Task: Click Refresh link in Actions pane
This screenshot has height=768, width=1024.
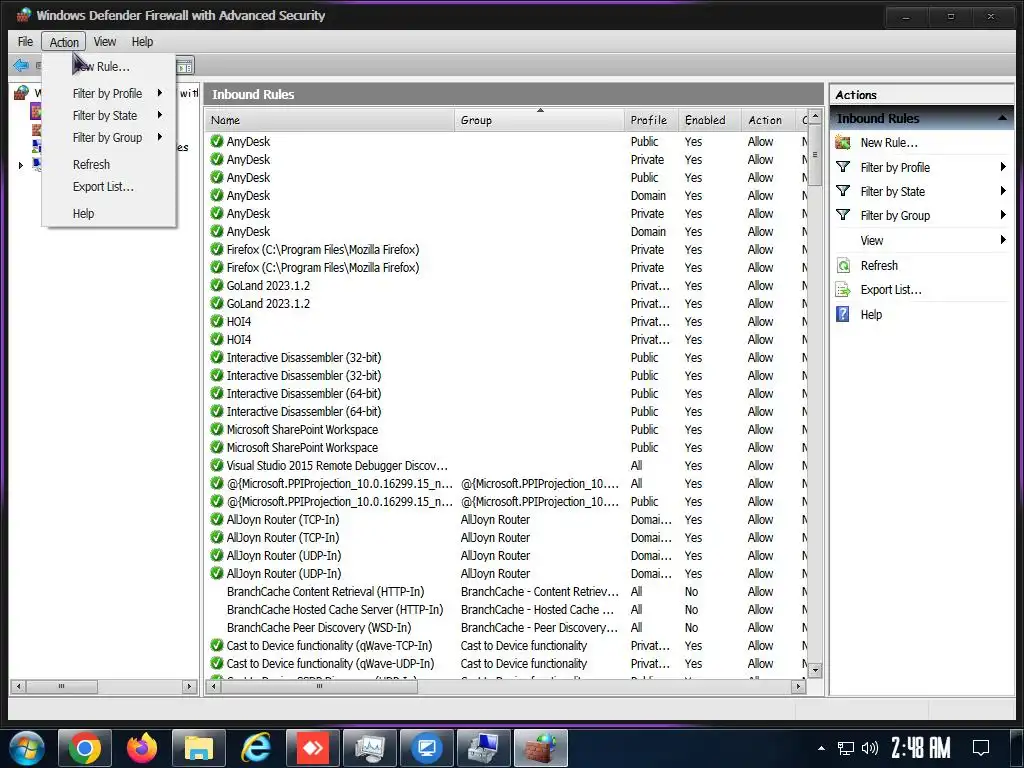Action: [x=879, y=265]
